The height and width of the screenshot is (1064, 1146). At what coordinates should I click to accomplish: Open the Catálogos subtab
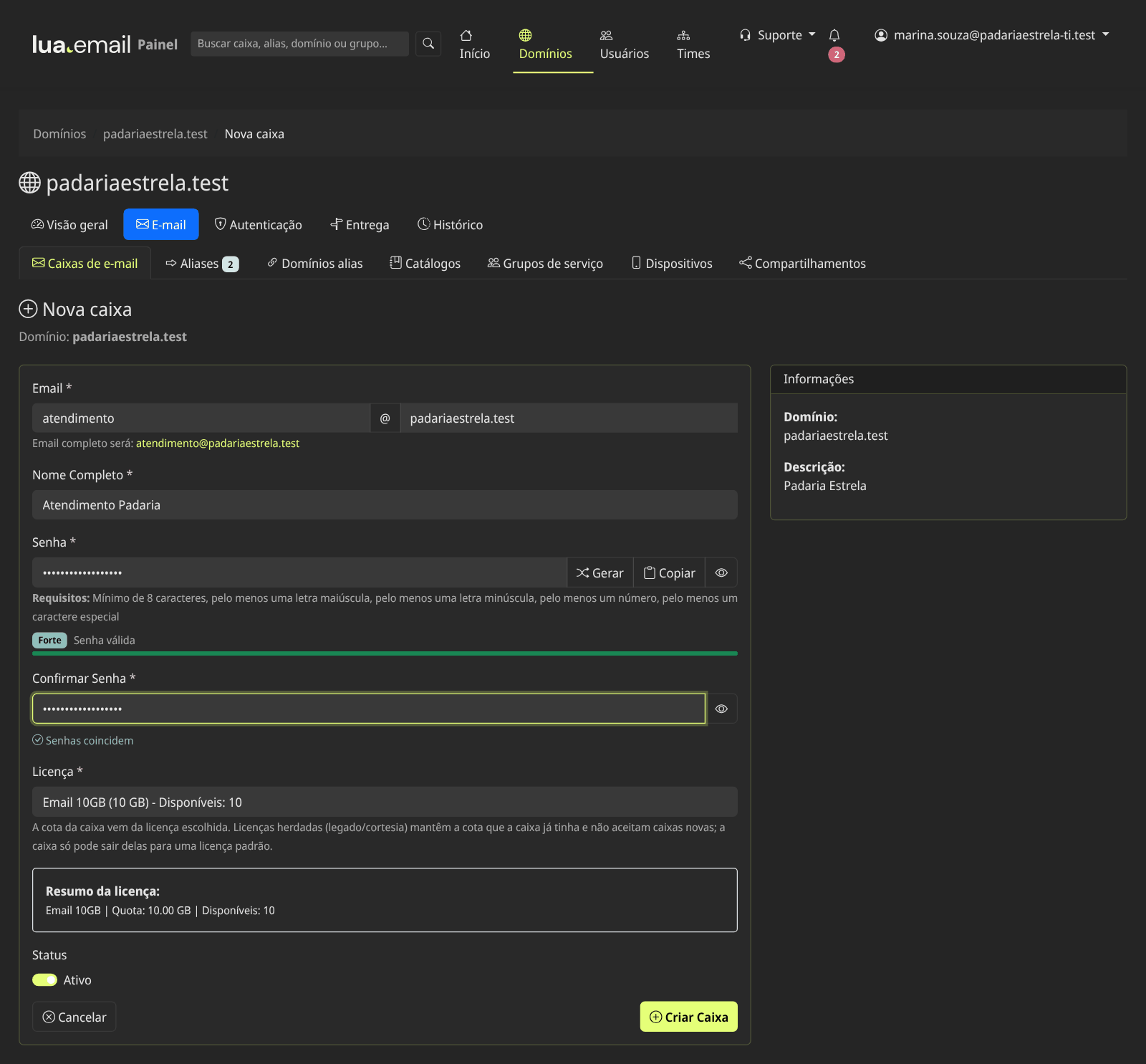425,263
